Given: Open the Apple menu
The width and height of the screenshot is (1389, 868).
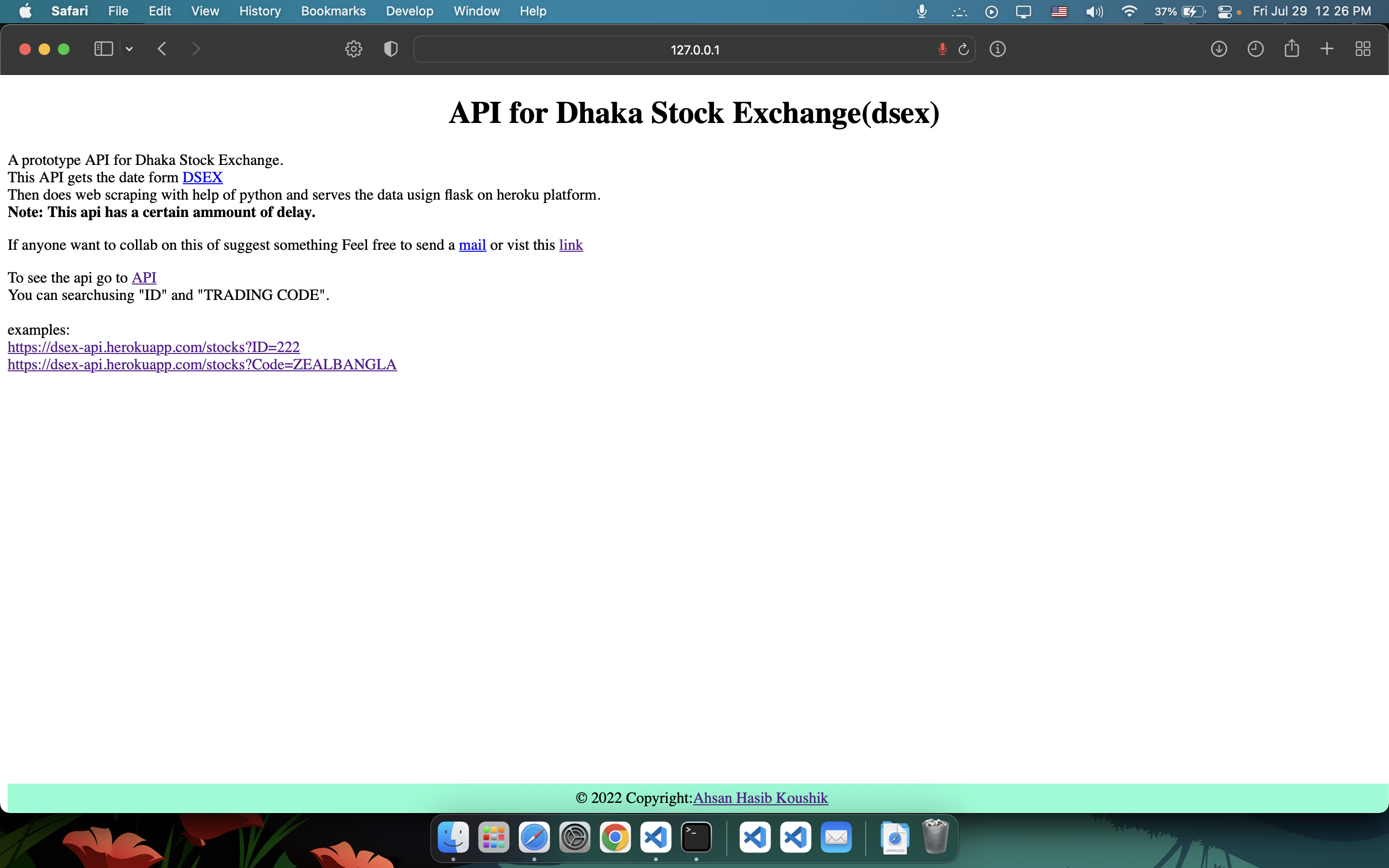Looking at the screenshot, I should pos(25,12).
